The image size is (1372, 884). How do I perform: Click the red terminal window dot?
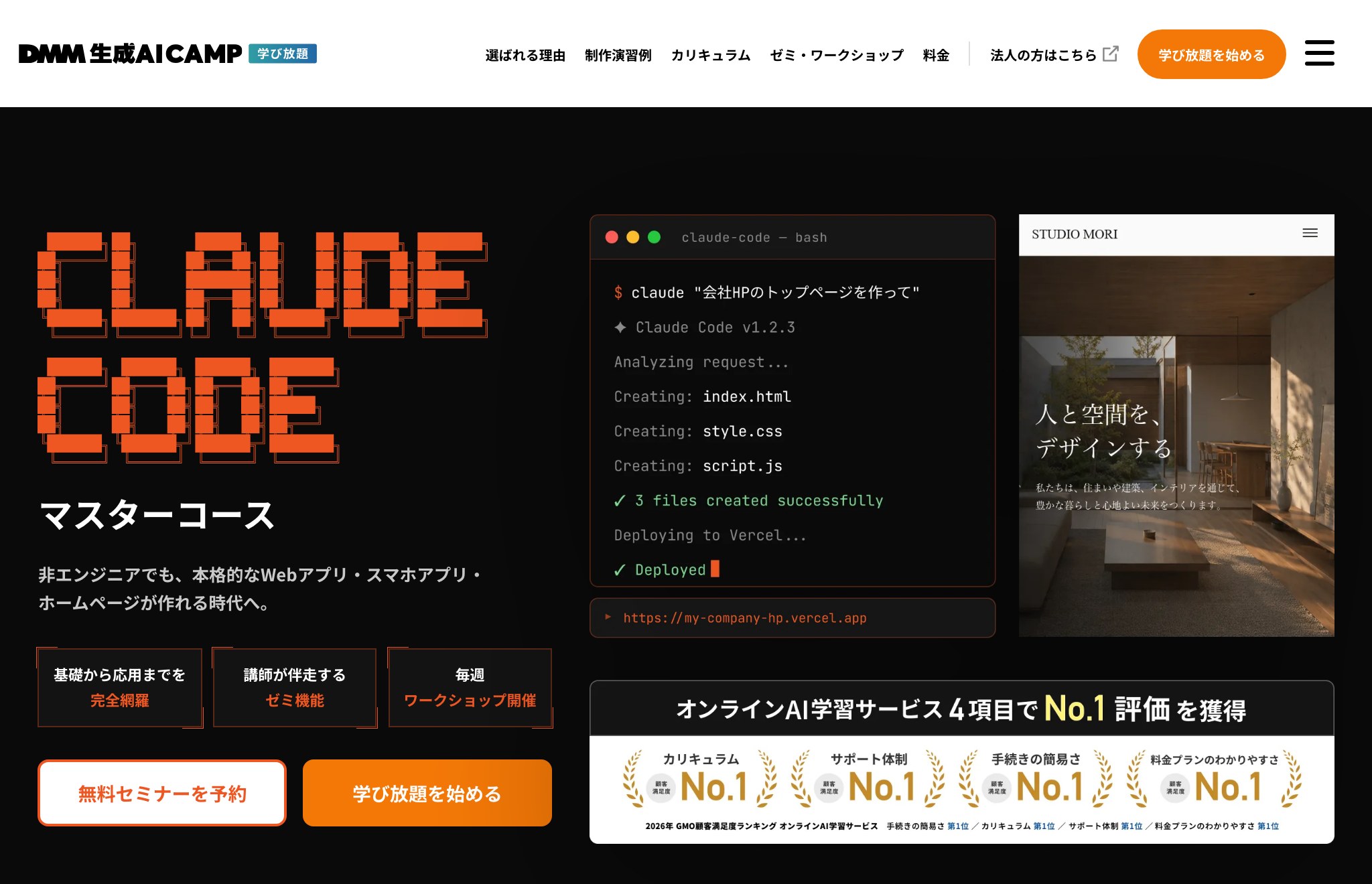[x=612, y=237]
